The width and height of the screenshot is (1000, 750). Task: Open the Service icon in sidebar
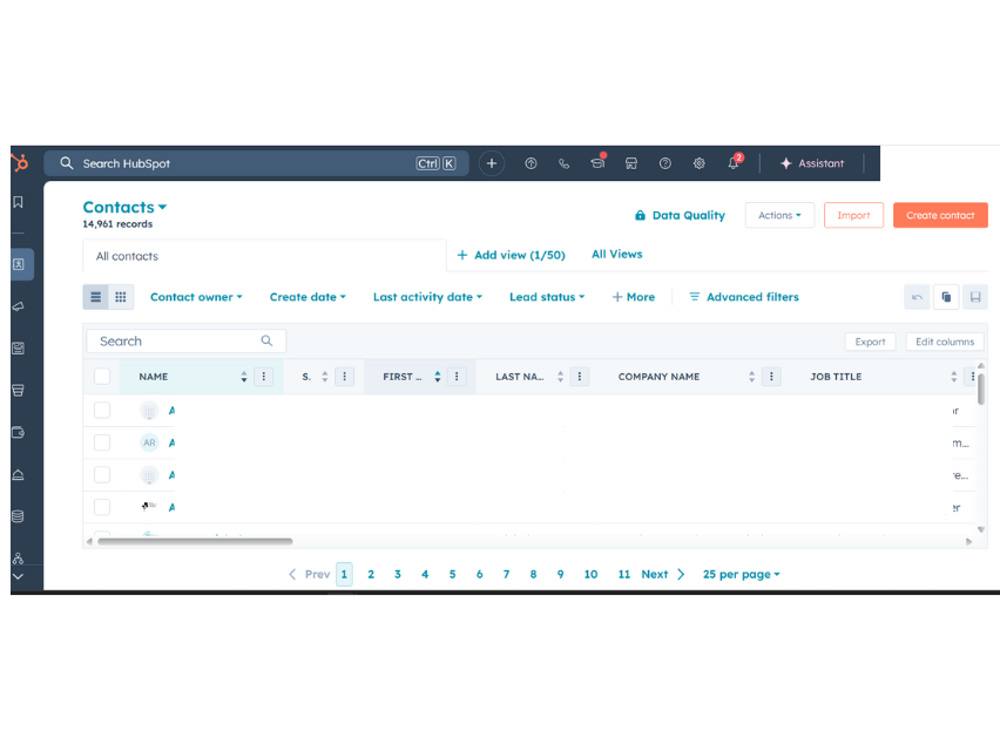click(x=18, y=474)
